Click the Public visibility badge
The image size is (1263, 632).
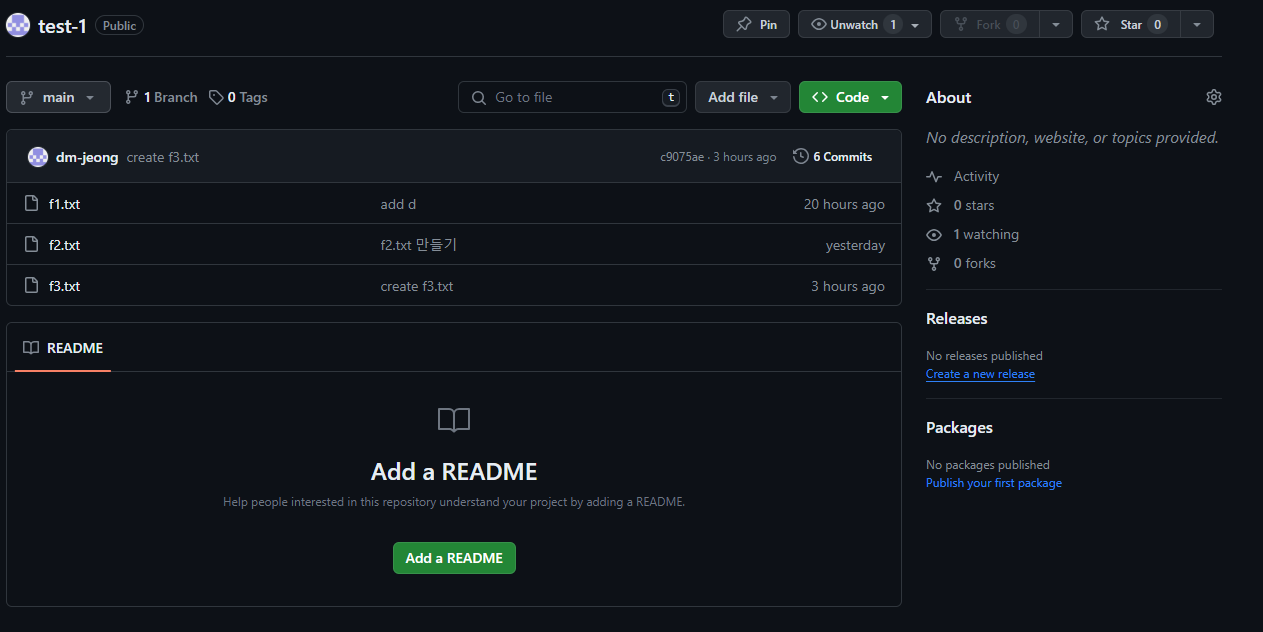[x=119, y=25]
